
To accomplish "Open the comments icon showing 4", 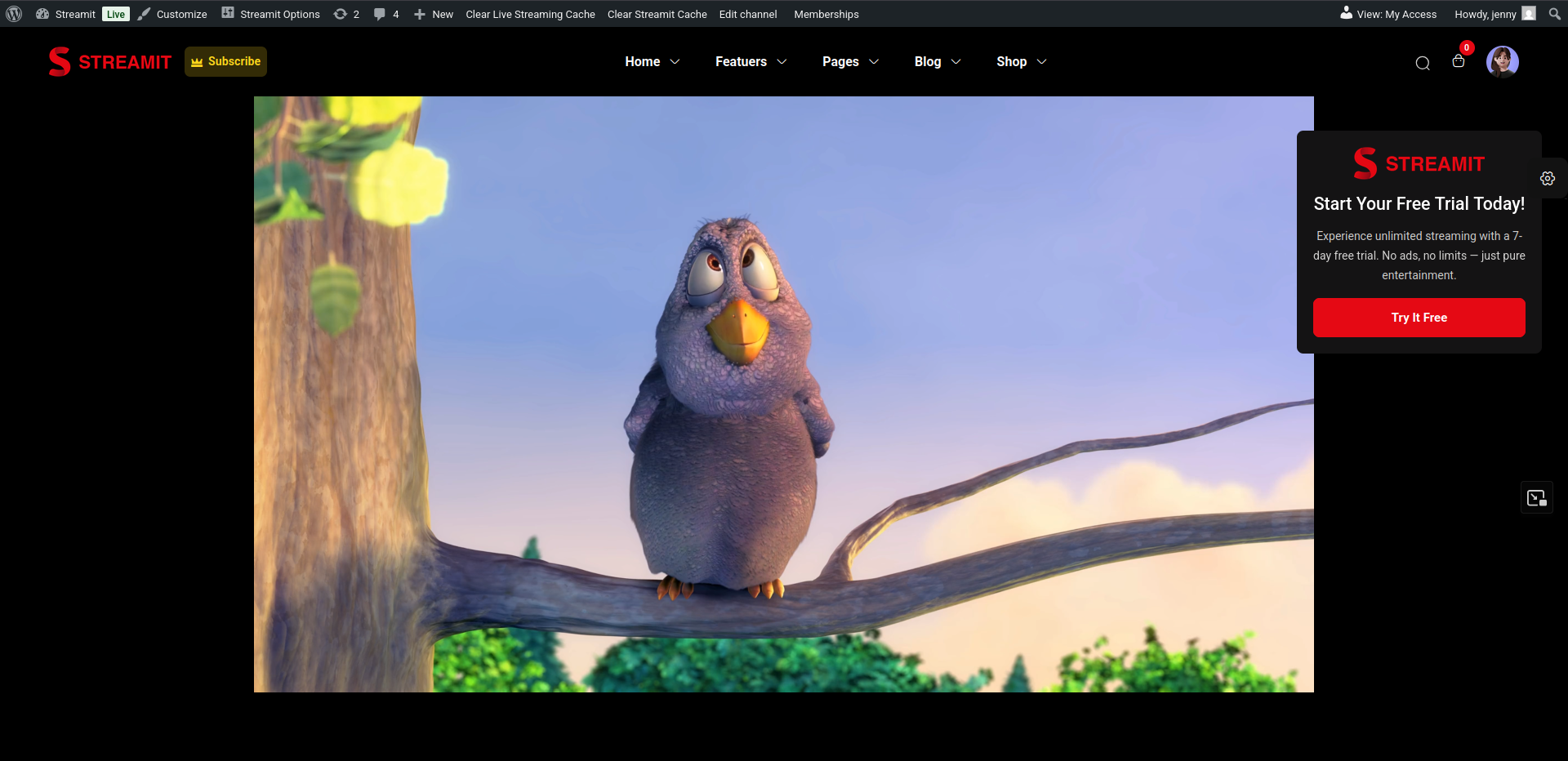I will (x=386, y=14).
